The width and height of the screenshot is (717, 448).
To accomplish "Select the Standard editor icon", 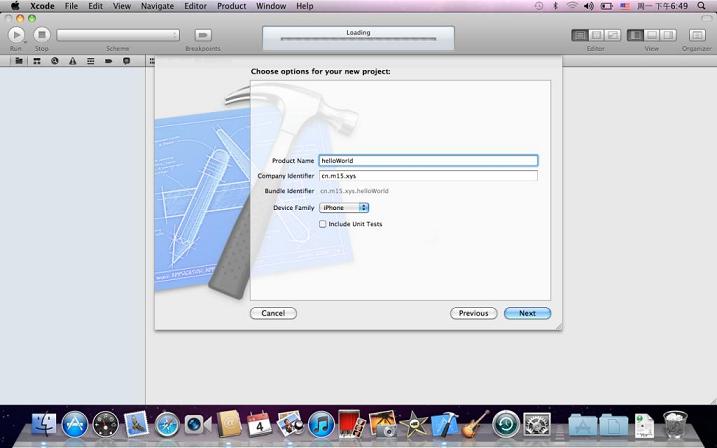I will pyautogui.click(x=580, y=35).
